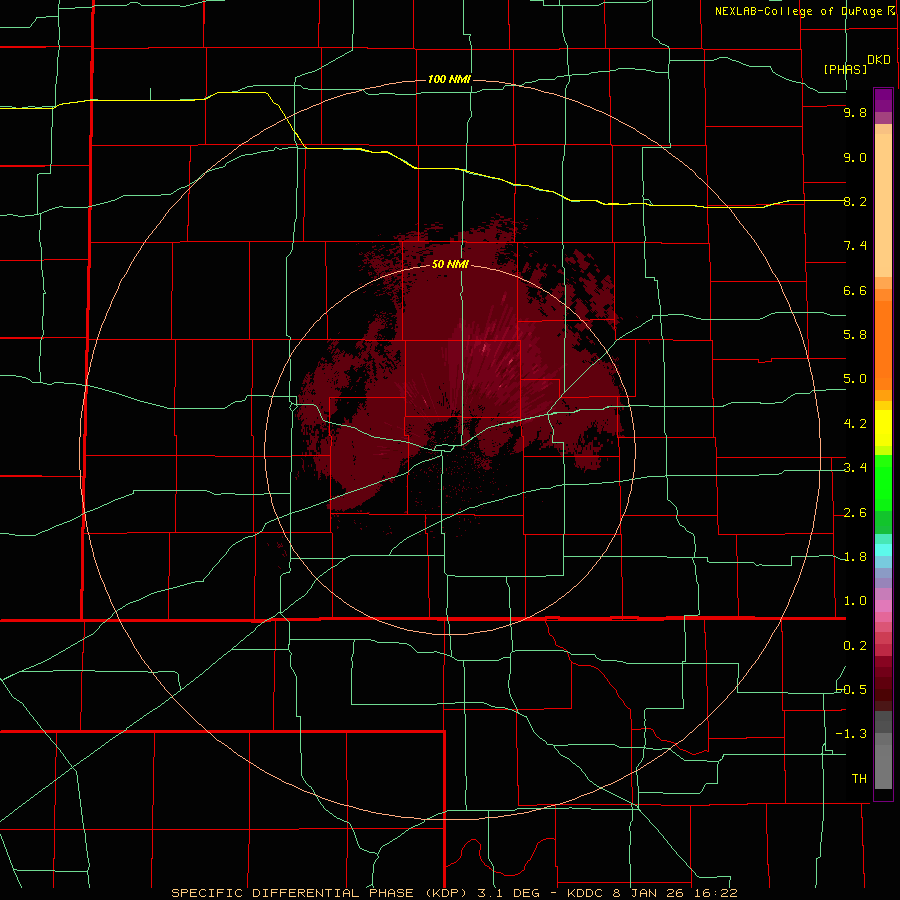Click the KDDC radar site identifier

coord(587,893)
